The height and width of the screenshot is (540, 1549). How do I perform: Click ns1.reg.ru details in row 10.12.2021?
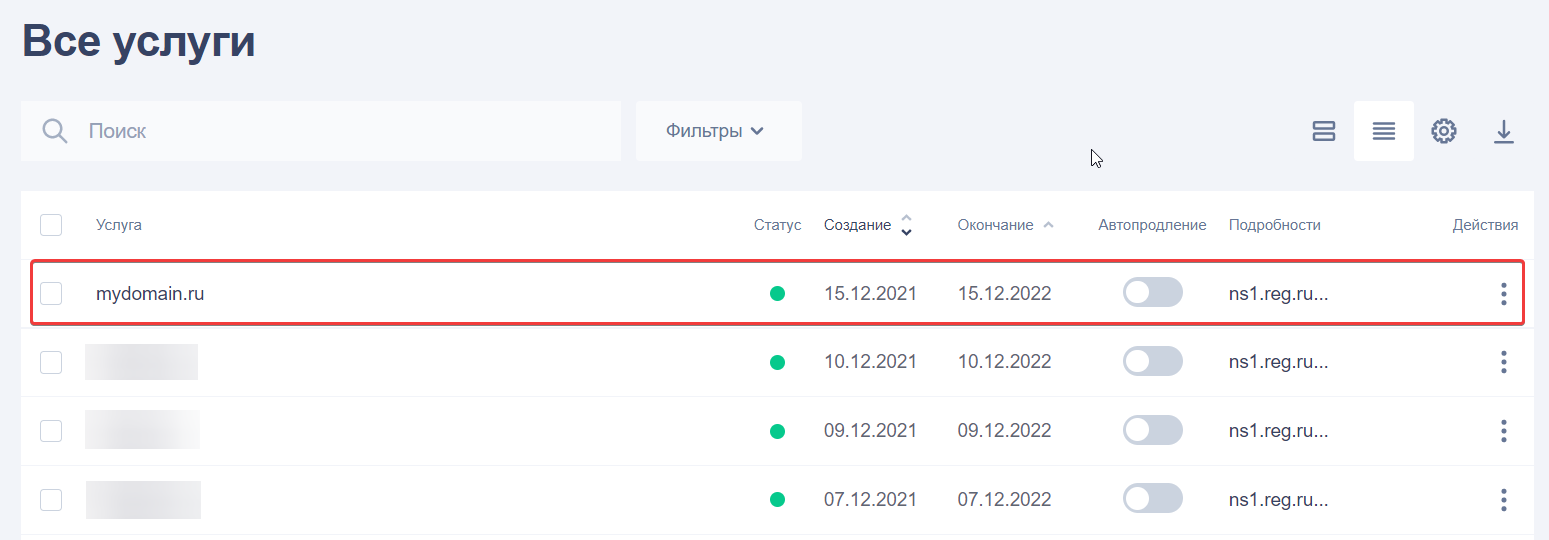[1279, 362]
